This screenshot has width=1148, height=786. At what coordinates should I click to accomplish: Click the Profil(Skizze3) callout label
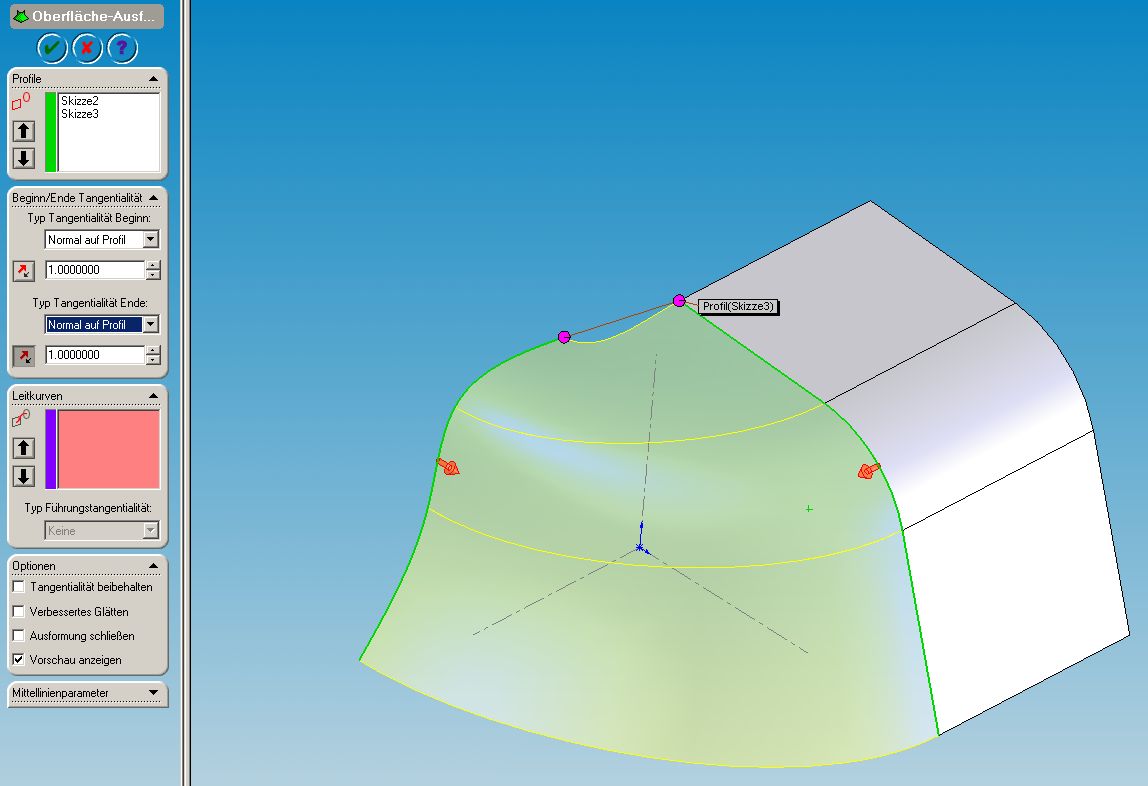point(738,307)
